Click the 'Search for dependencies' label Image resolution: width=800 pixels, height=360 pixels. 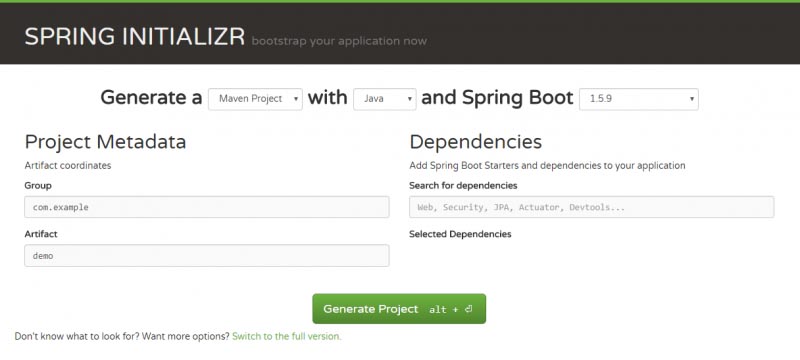point(463,186)
